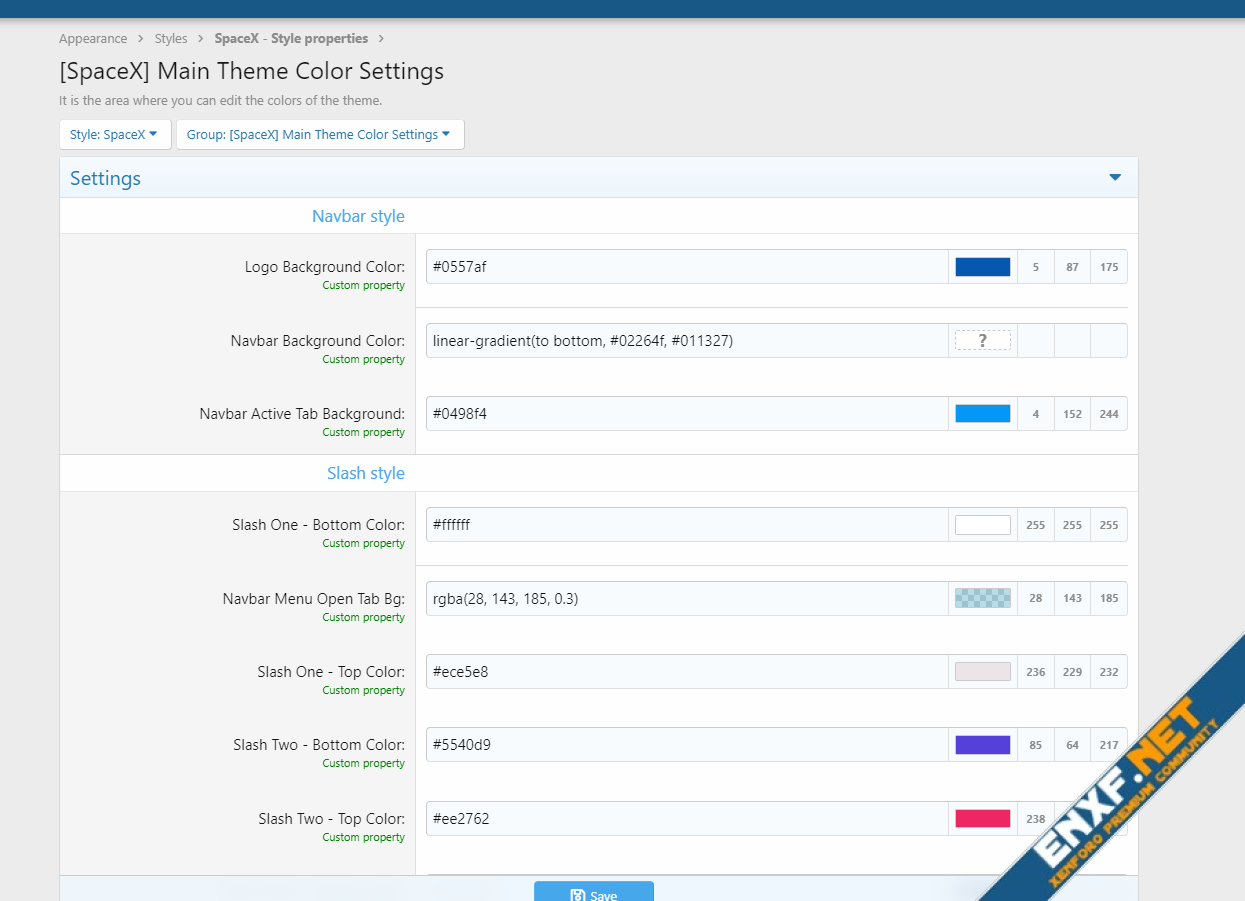Click the Navbar Menu Open Tab Bg rgba field

click(686, 598)
